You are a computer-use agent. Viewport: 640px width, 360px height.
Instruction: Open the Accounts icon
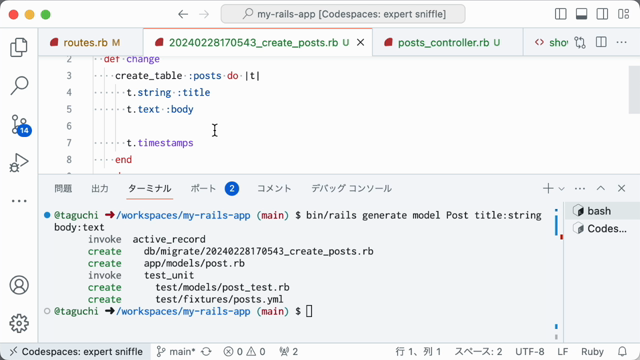coord(19,285)
